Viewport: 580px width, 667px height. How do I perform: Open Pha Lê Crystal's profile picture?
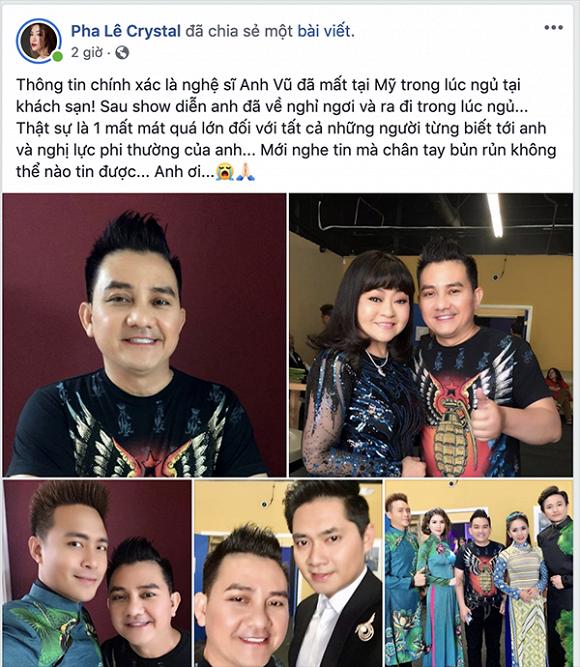(x=39, y=41)
